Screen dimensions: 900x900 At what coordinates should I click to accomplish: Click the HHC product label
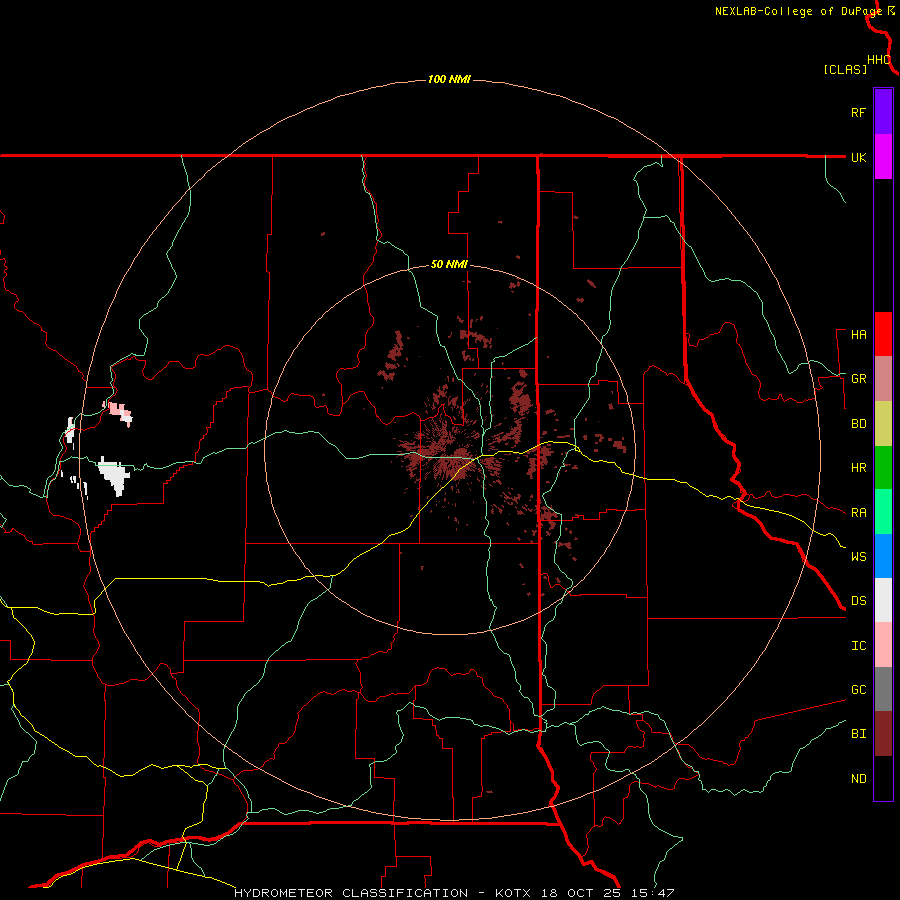coord(878,60)
